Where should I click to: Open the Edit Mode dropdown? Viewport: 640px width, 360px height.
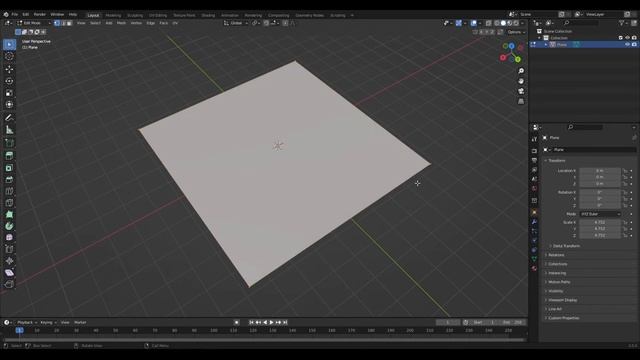(x=33, y=23)
